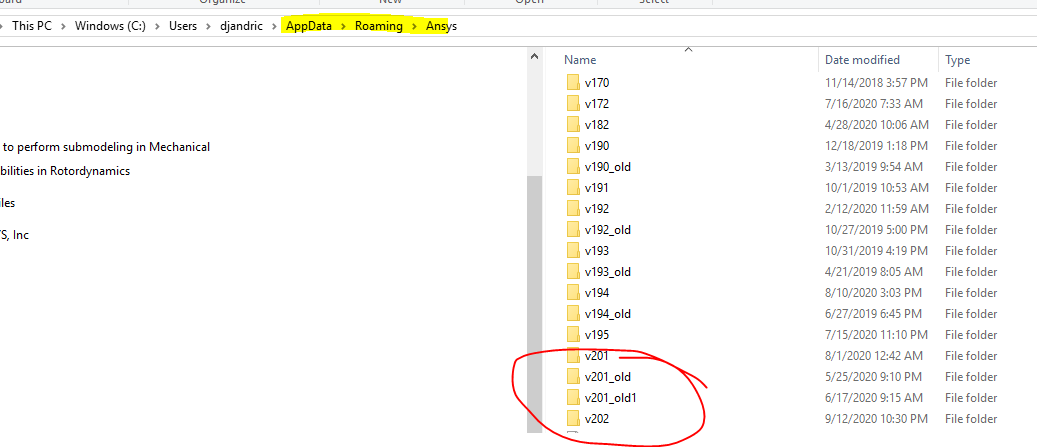Select the v201_old1 folder icon
This screenshot has height=447, width=1037.
(573, 397)
